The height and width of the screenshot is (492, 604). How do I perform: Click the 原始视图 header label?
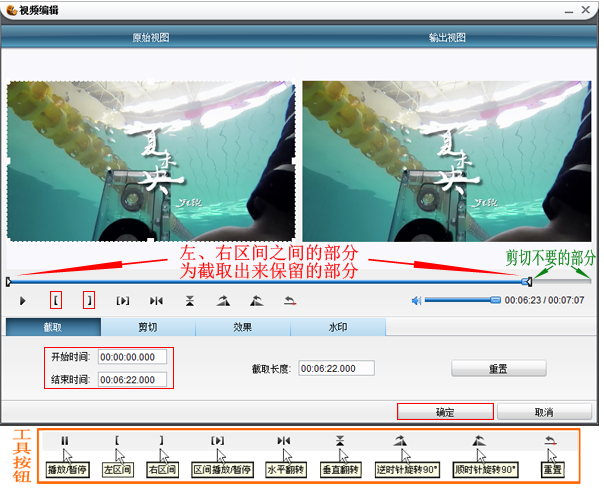pyautogui.click(x=151, y=37)
